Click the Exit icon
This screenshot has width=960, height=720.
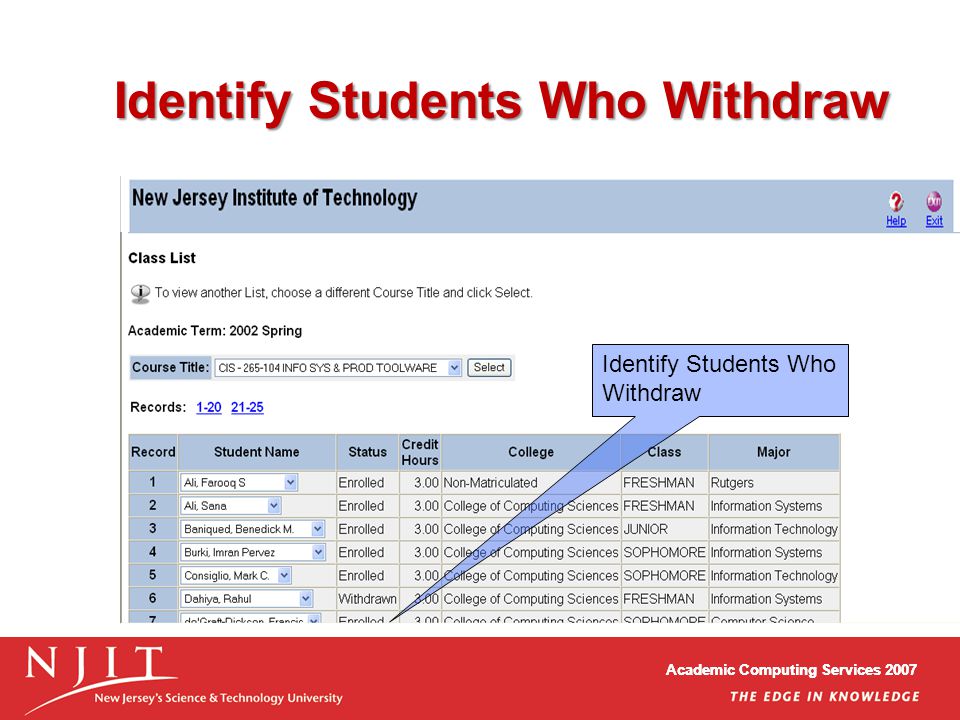[x=934, y=201]
